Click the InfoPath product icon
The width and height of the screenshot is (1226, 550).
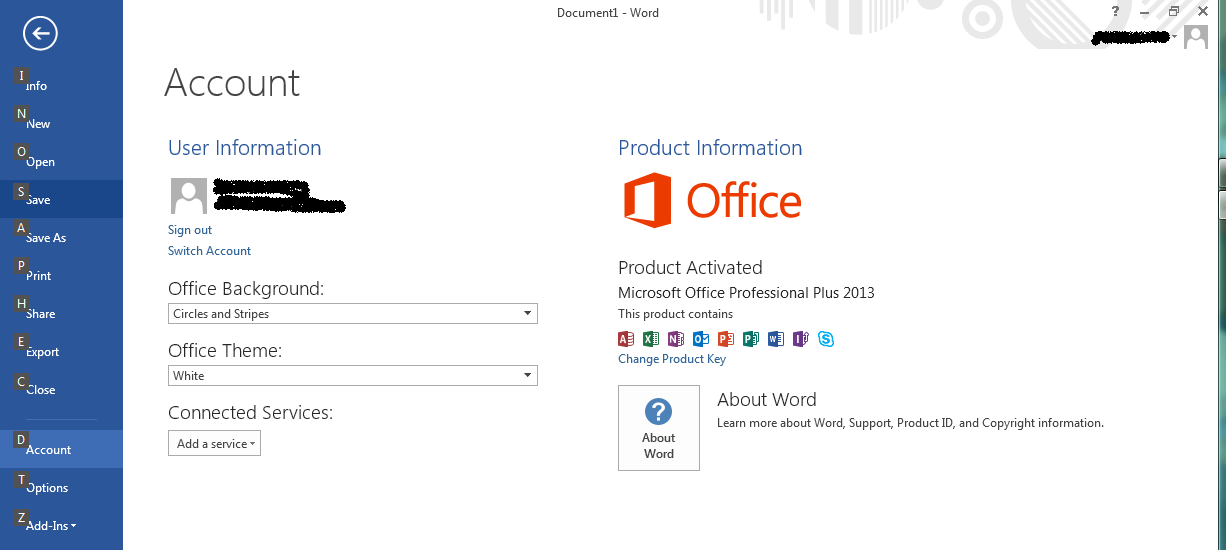[801, 339]
